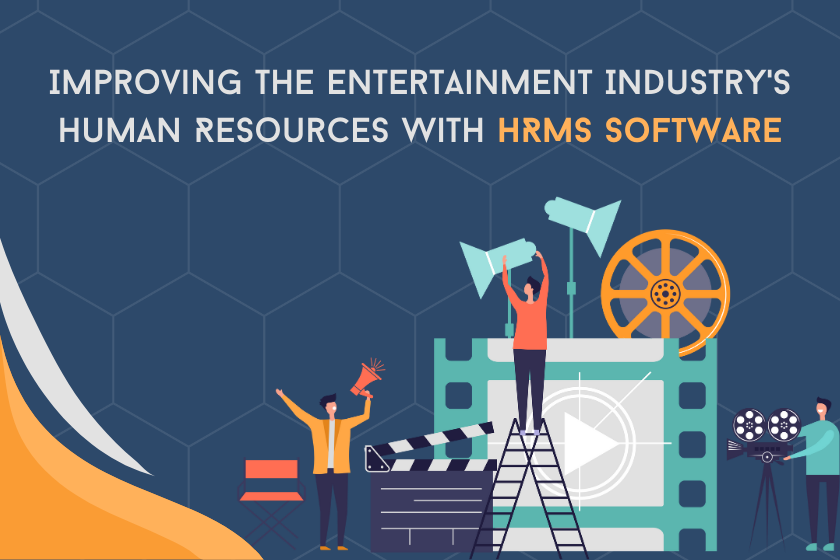Click the 'IMPROVING THE ENTERTAINMENT INDUSTRY'S' headline

click(420, 83)
